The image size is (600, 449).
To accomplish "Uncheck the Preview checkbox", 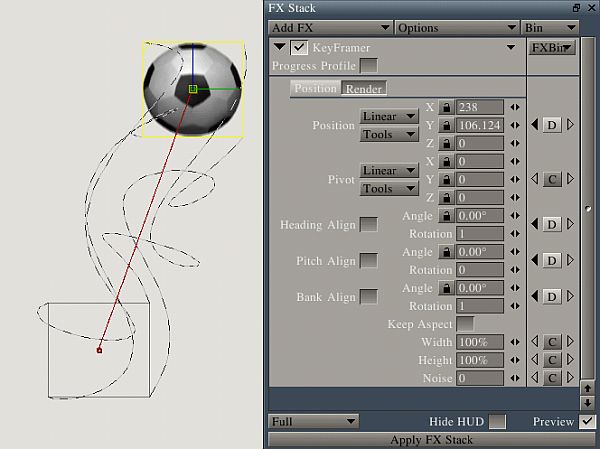I will pyautogui.click(x=587, y=421).
